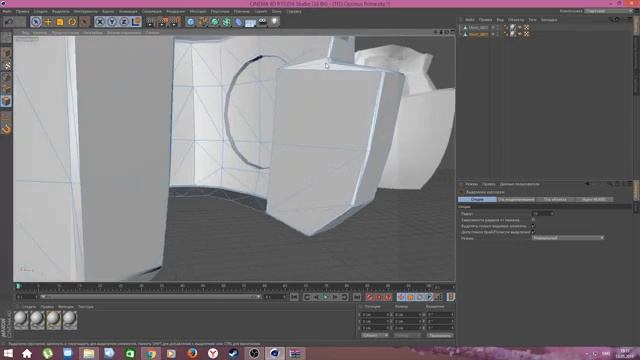
Task: Open Создать menu in Material Manager
Action: tap(29, 307)
